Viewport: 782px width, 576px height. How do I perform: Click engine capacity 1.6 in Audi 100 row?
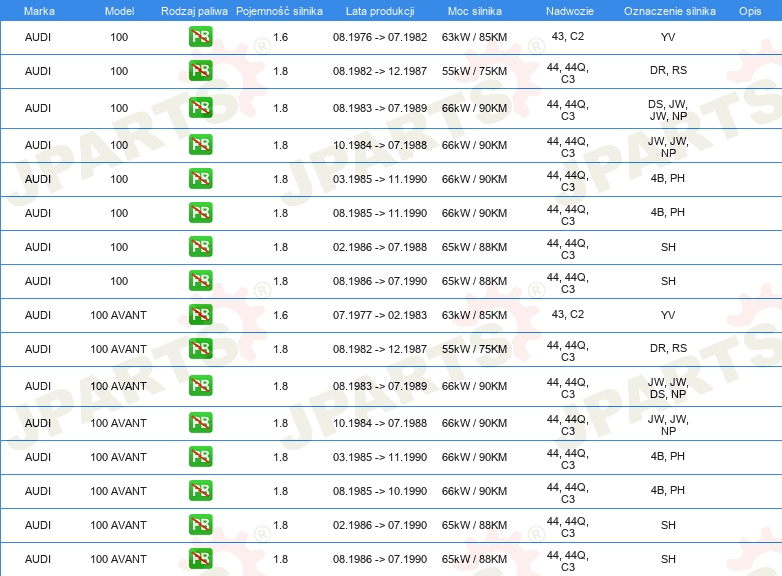[x=280, y=37]
